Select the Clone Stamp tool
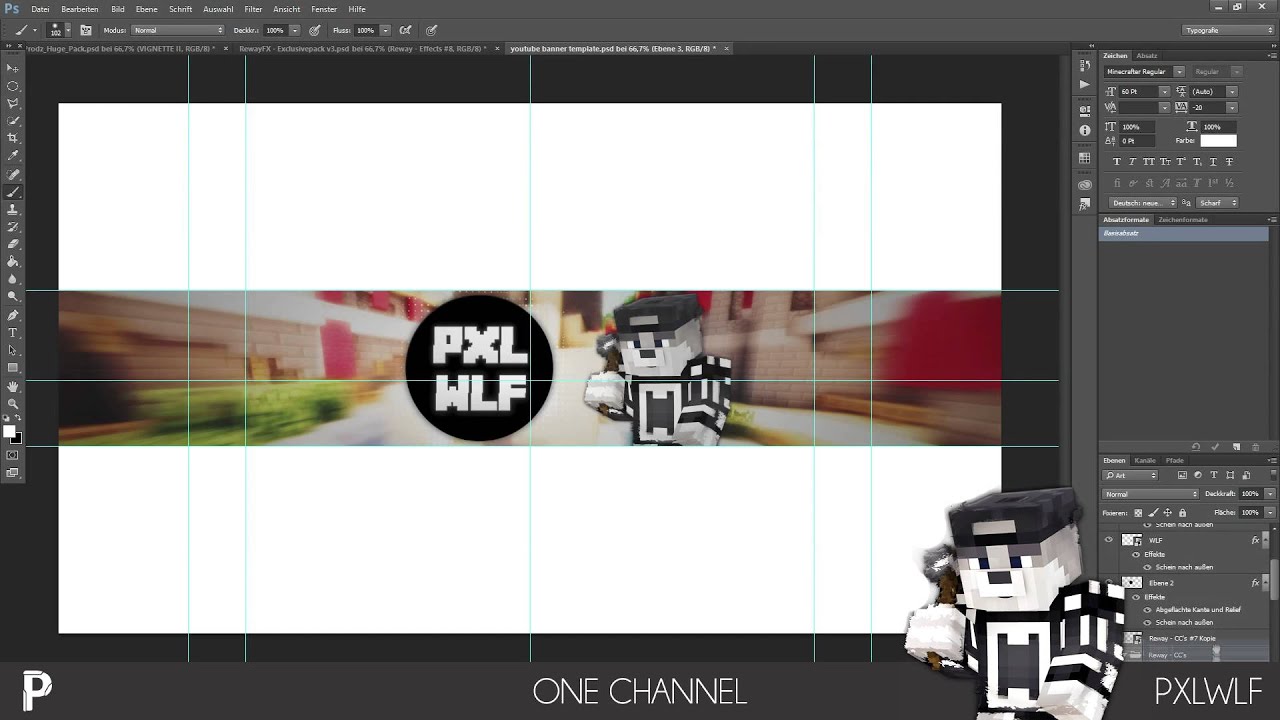 pyautogui.click(x=13, y=209)
